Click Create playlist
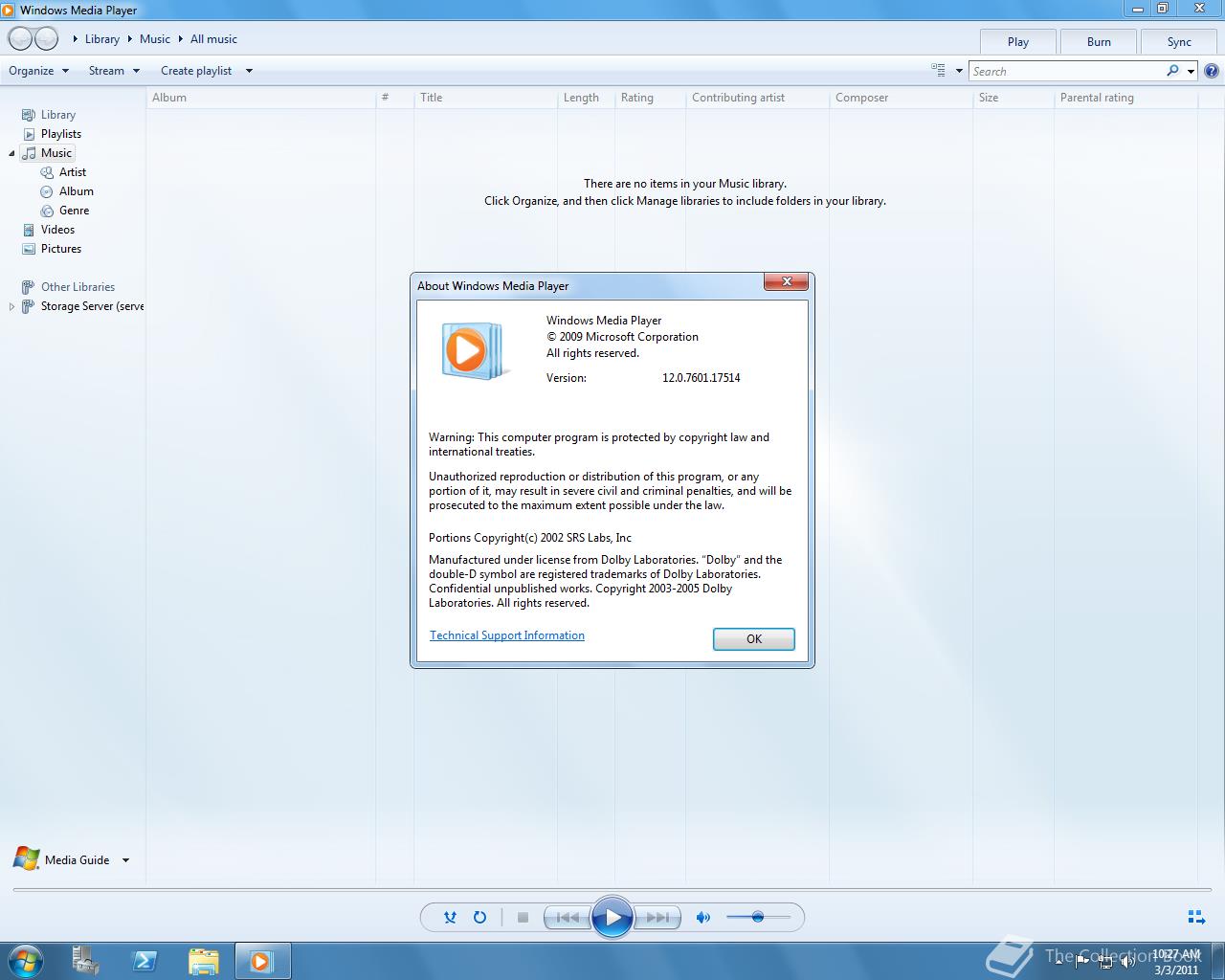The width and height of the screenshot is (1225, 980). coord(196,71)
